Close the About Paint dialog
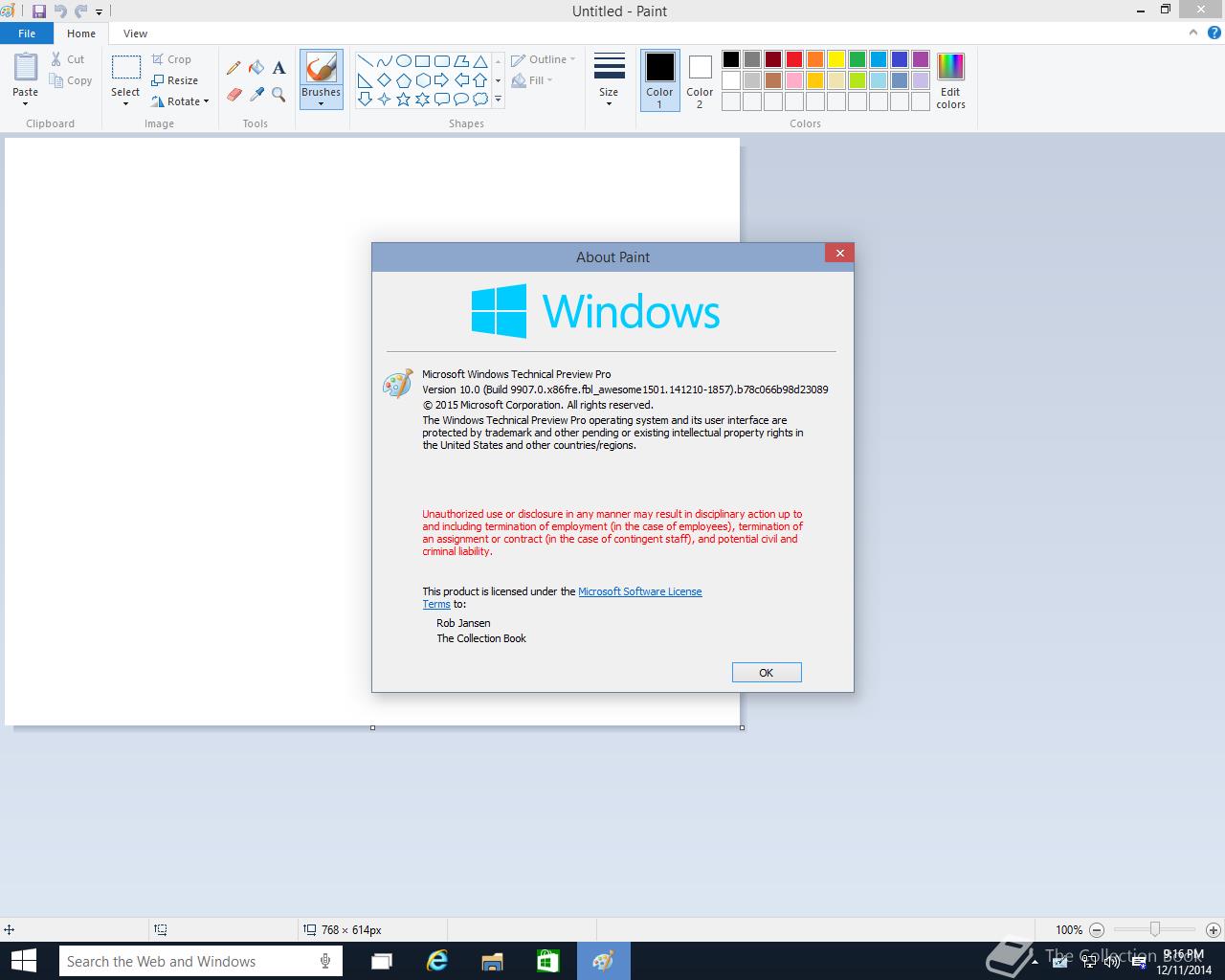This screenshot has height=980, width=1225. [x=839, y=253]
